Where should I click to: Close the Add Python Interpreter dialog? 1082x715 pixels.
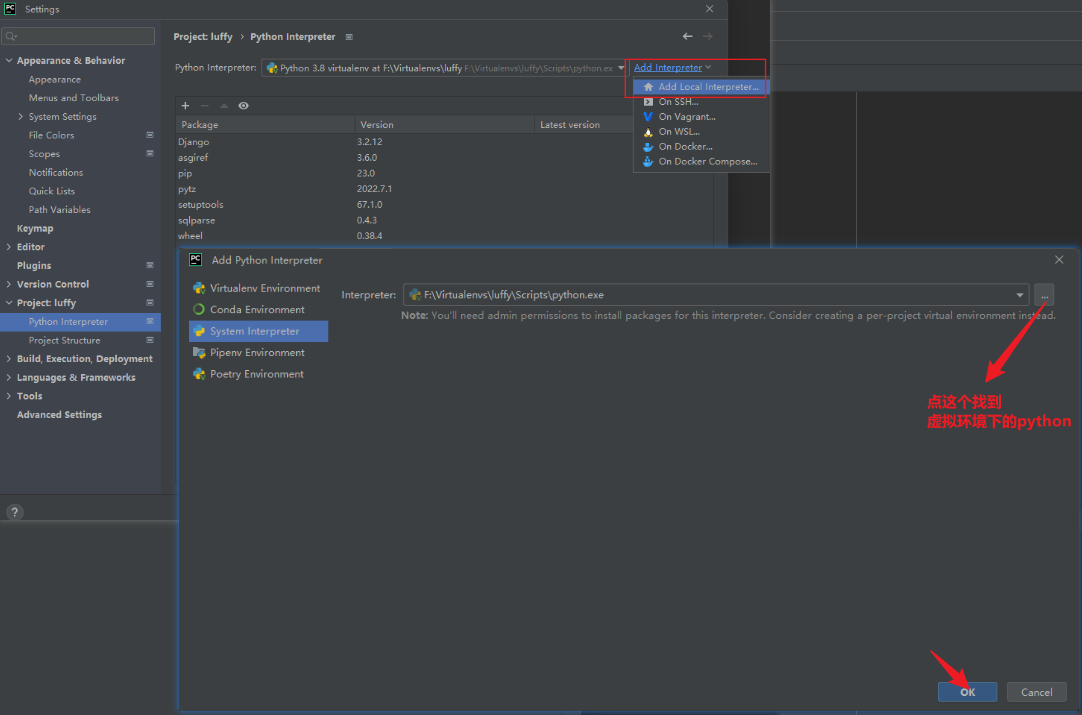1059,259
